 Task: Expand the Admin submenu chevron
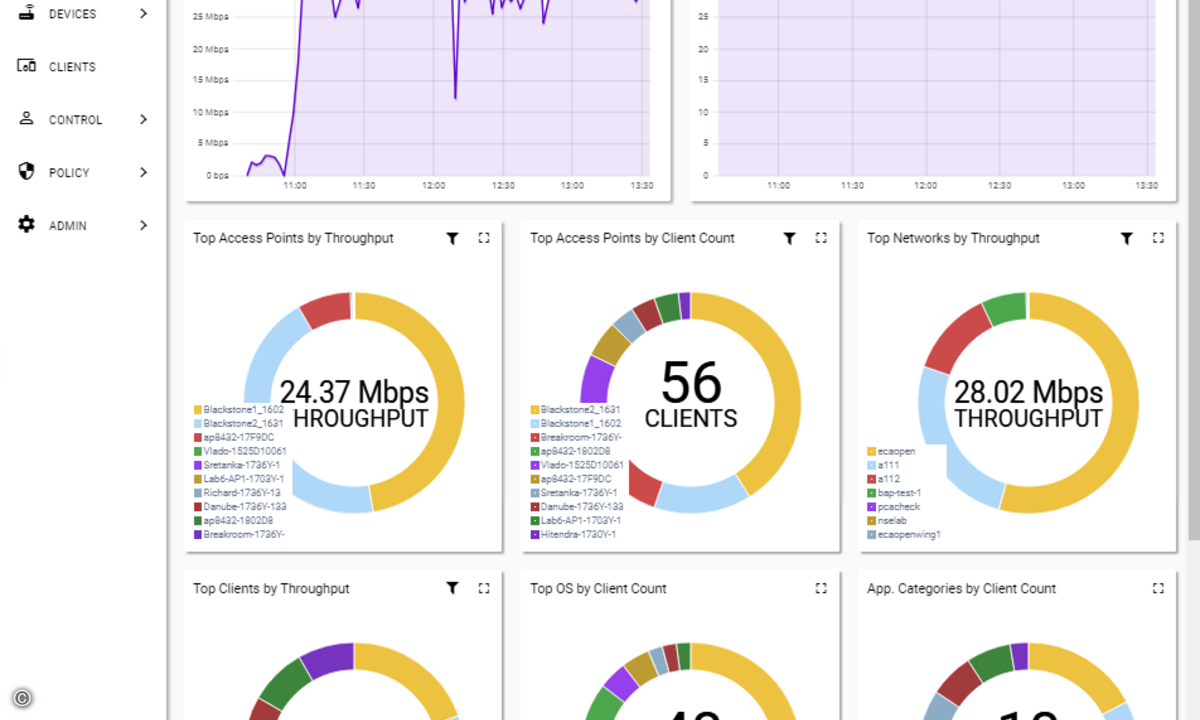tap(143, 226)
